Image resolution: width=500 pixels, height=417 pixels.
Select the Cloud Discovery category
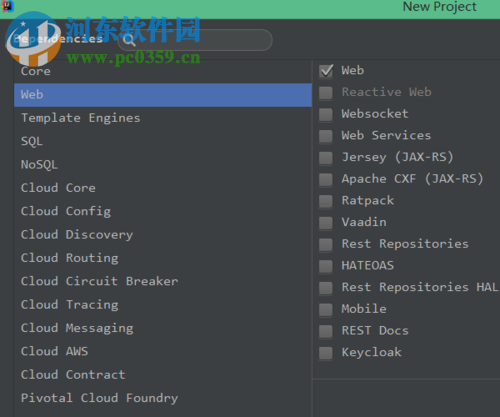[x=163, y=235]
